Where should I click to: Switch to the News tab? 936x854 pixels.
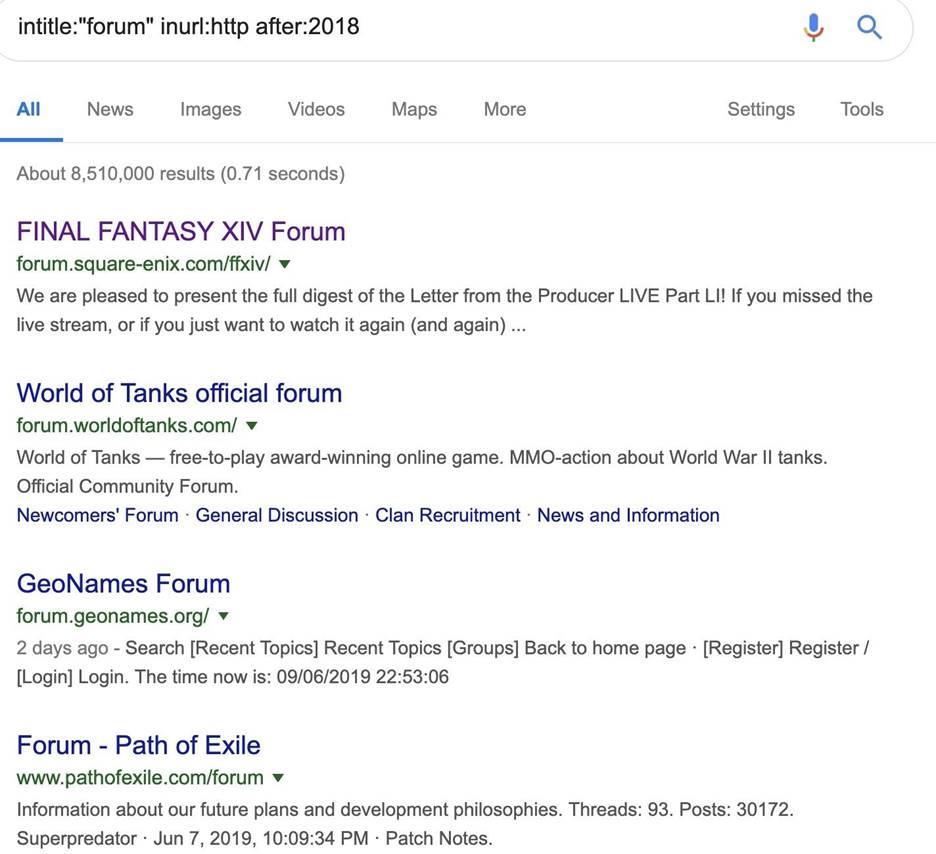point(110,109)
